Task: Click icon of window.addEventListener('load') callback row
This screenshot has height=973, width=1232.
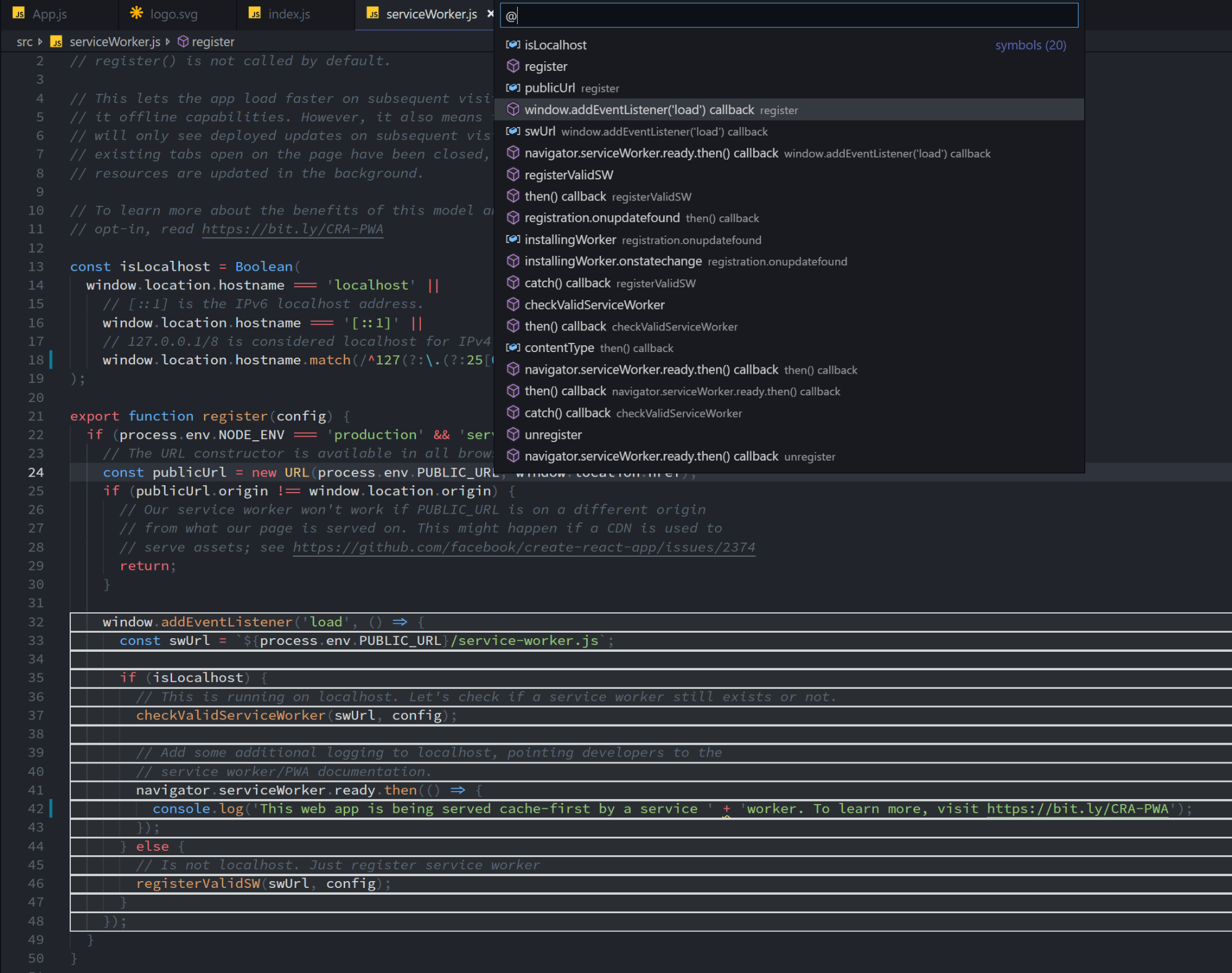Action: coord(513,109)
